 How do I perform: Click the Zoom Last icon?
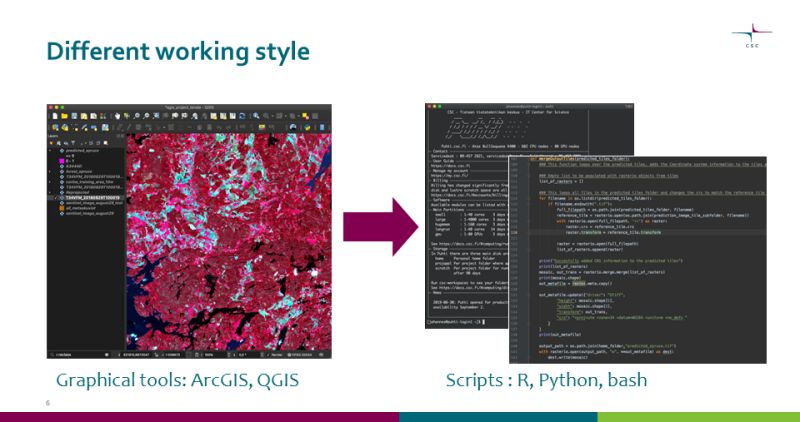coord(194,116)
